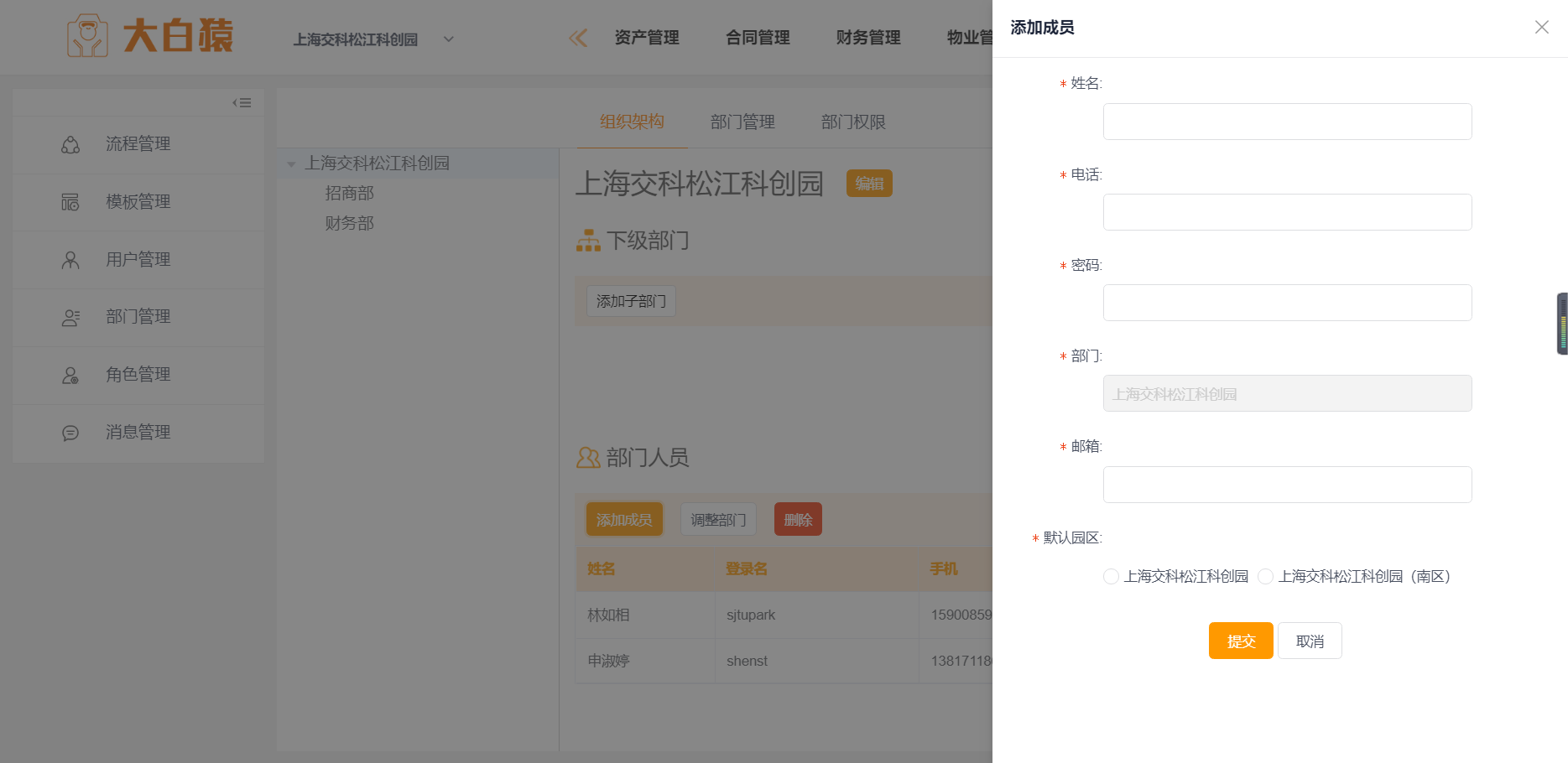Click the 部门人员 people icon
Image resolution: width=1568 pixels, height=763 pixels.
[x=588, y=458]
